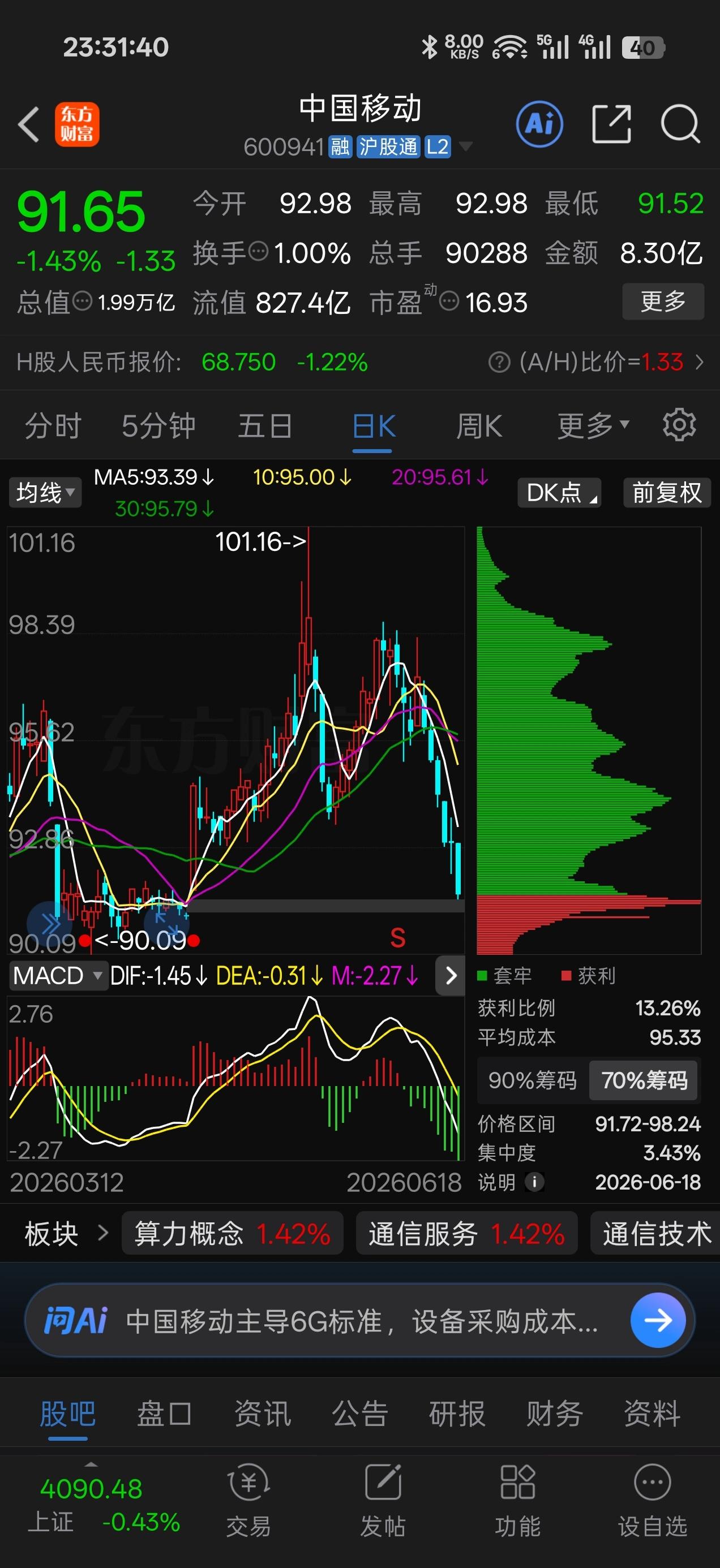Switch to 分时 chart tab

pyautogui.click(x=53, y=425)
